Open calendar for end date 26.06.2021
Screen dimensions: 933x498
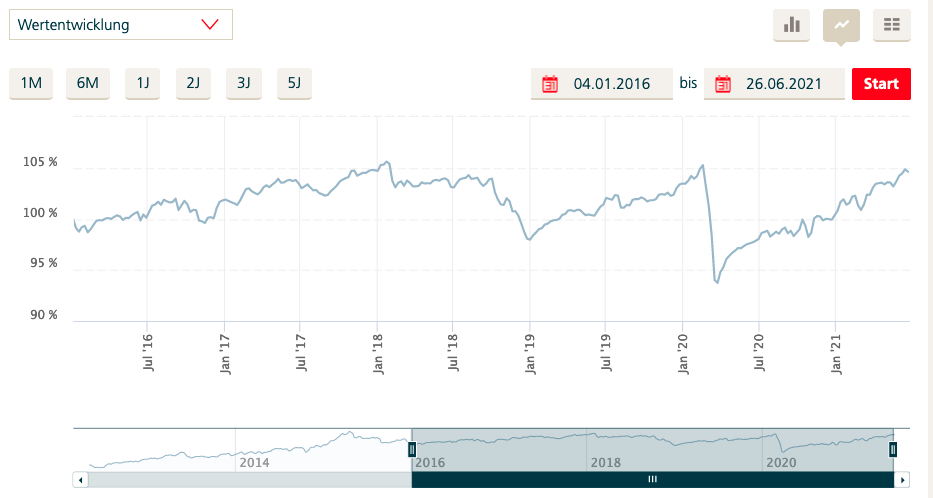(722, 84)
